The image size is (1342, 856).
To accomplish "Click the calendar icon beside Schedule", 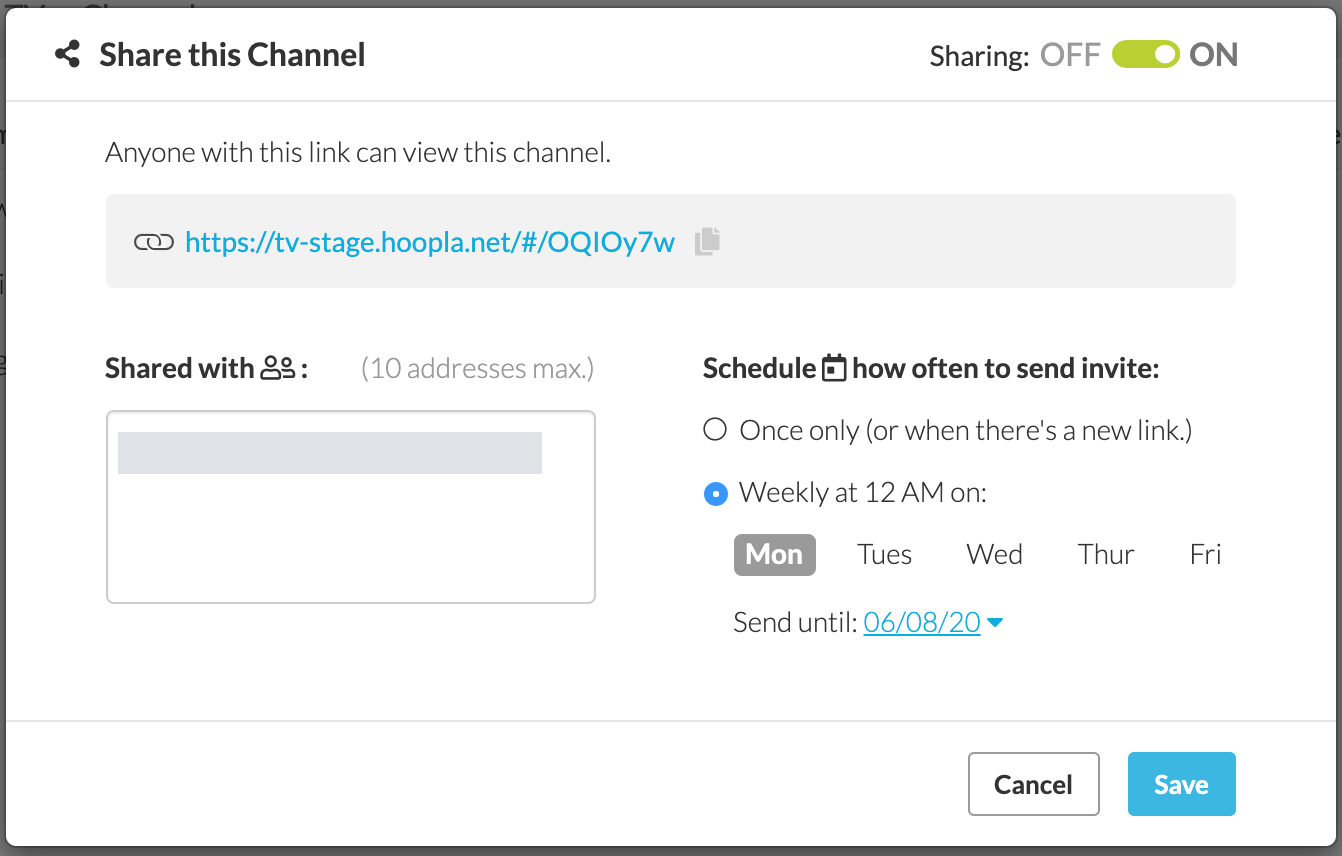I will pyautogui.click(x=834, y=368).
